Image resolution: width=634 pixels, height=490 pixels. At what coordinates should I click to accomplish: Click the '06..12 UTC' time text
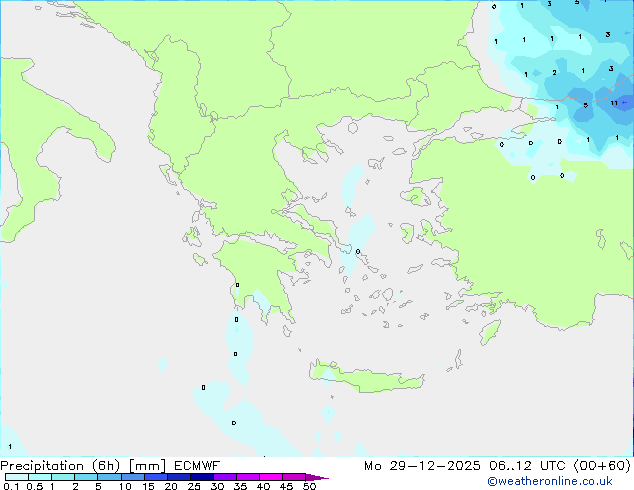click(528, 466)
